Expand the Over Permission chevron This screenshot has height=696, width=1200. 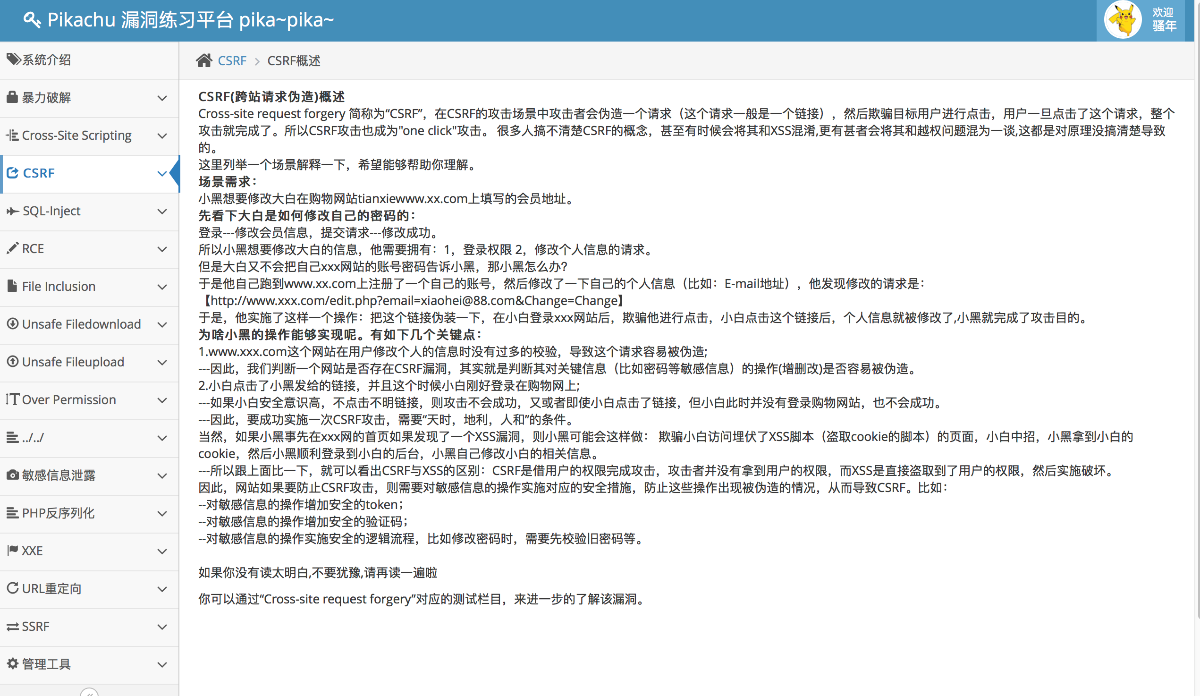click(162, 400)
